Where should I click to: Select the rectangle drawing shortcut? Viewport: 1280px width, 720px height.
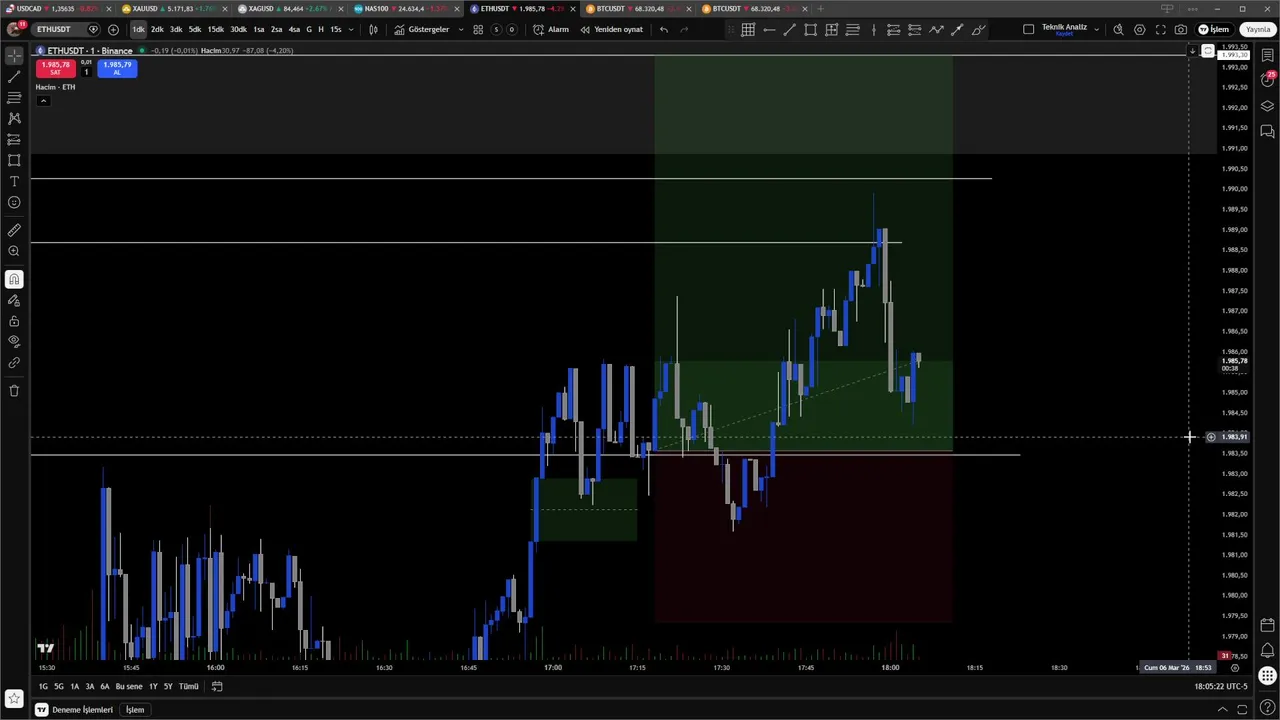810,29
